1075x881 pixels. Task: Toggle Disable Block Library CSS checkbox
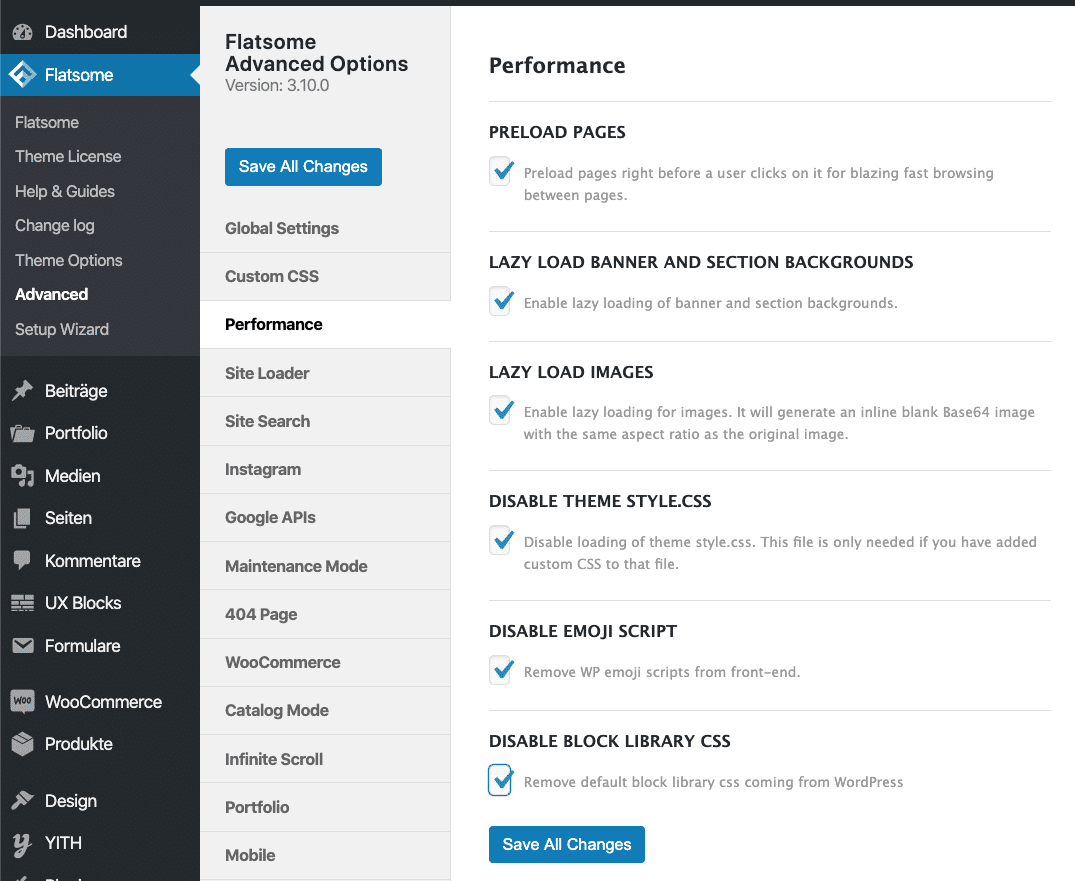(x=501, y=780)
